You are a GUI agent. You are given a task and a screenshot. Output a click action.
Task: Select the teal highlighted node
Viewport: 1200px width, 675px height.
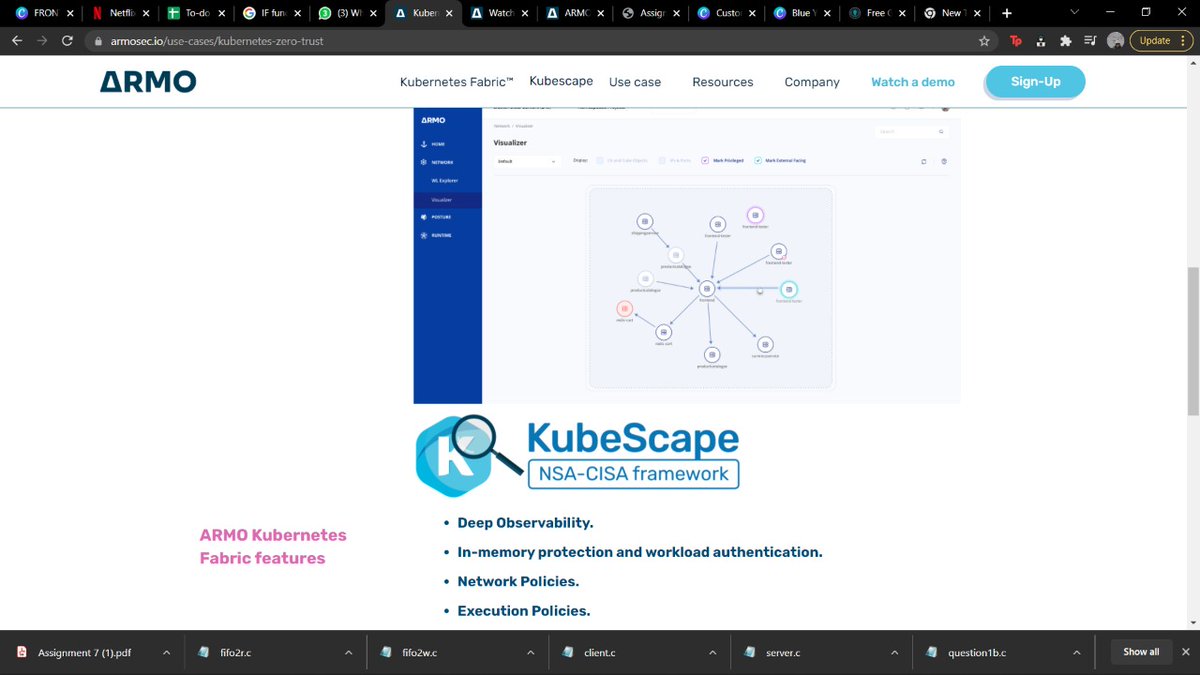788,289
